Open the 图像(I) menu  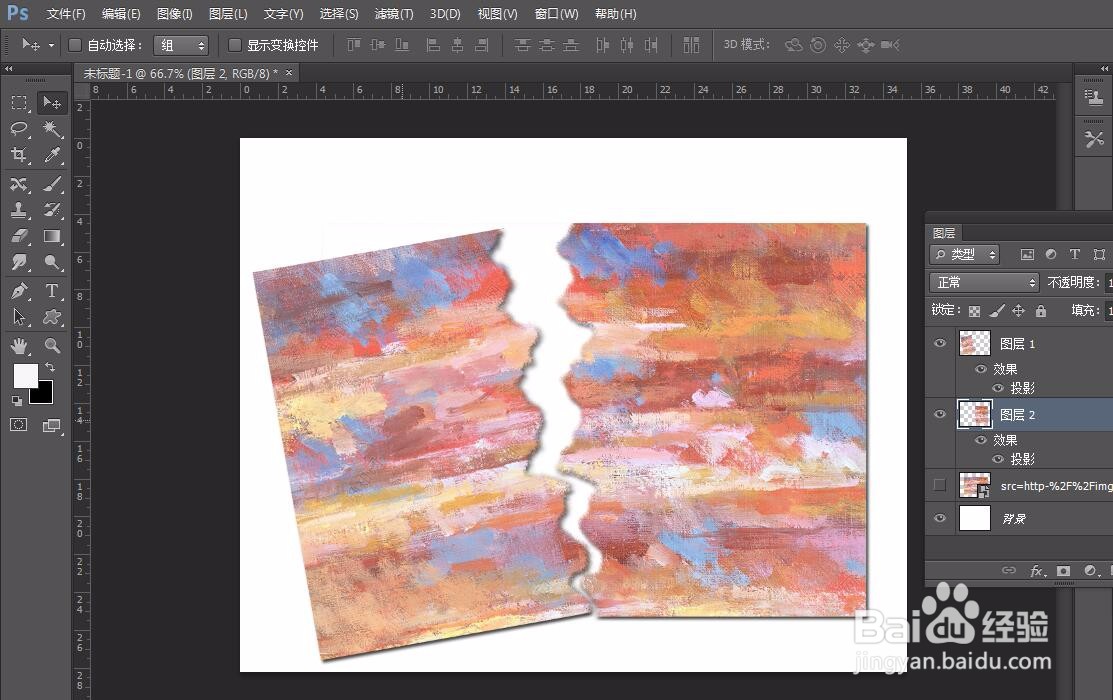pyautogui.click(x=175, y=14)
